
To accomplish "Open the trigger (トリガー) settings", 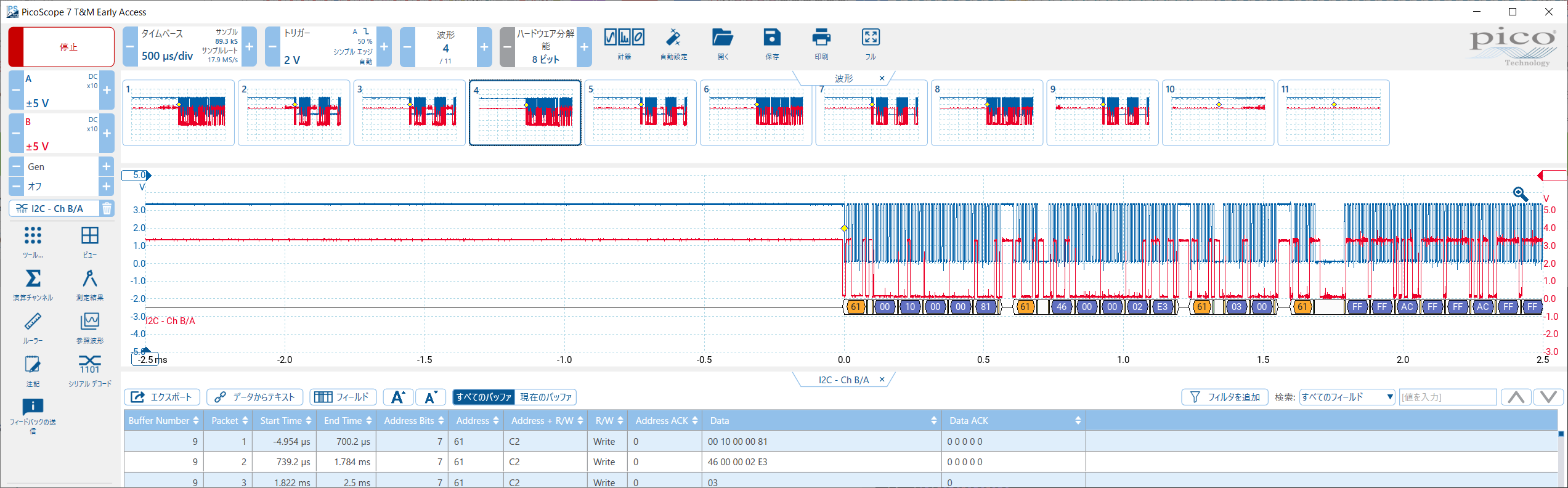I will pos(328,47).
